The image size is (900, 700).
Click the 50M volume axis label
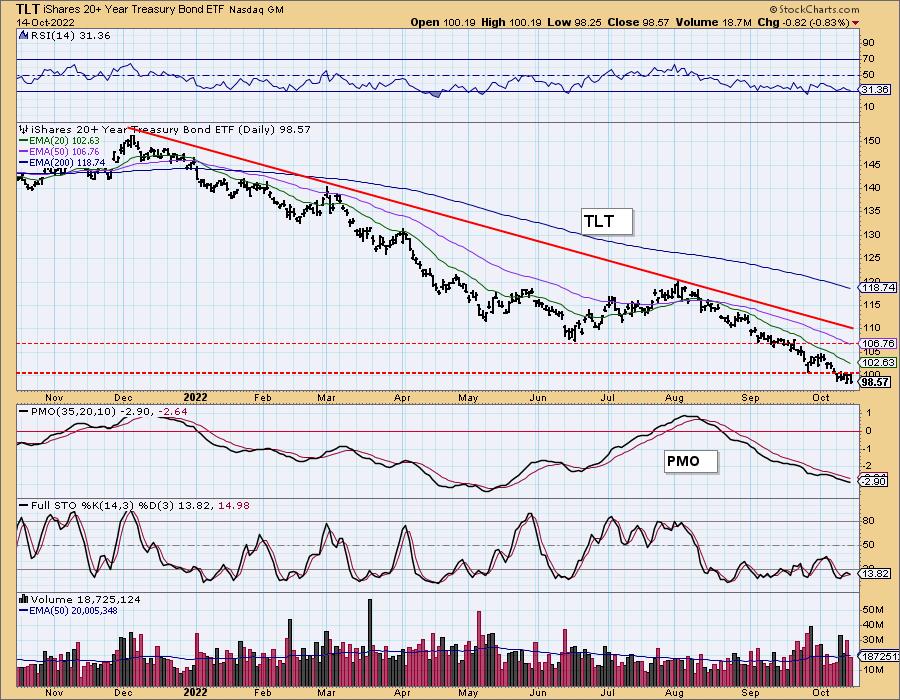[x=874, y=609]
